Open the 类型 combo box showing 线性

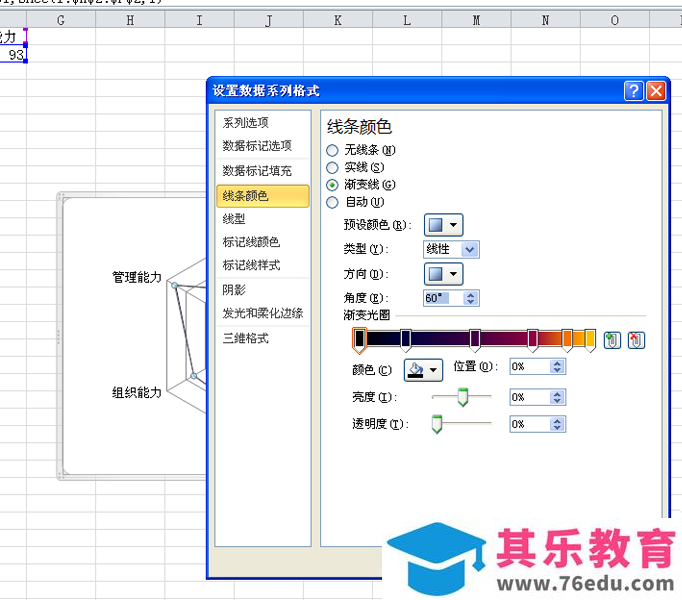[x=451, y=249]
